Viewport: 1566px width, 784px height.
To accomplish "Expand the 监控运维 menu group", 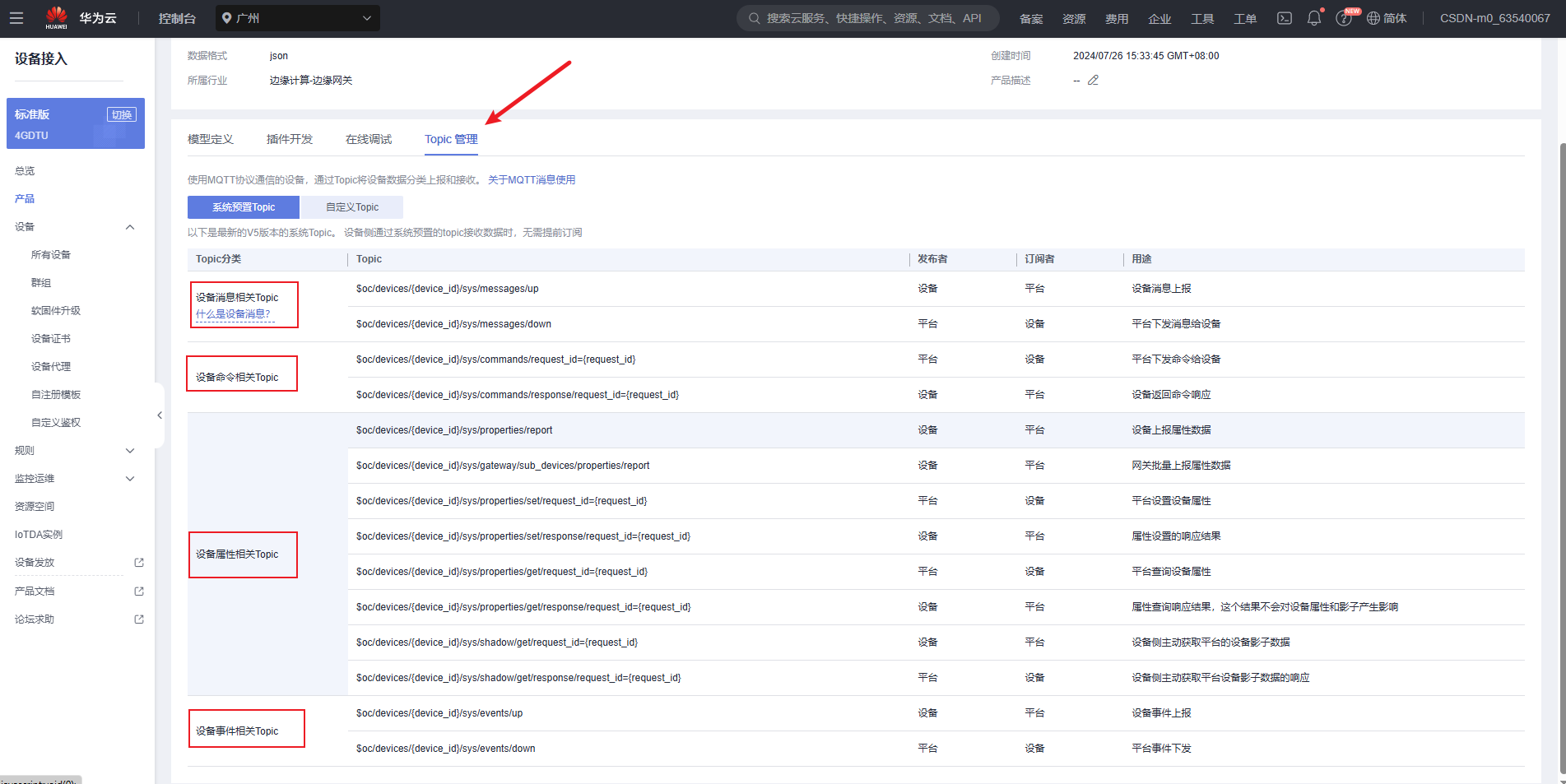I will click(x=130, y=479).
